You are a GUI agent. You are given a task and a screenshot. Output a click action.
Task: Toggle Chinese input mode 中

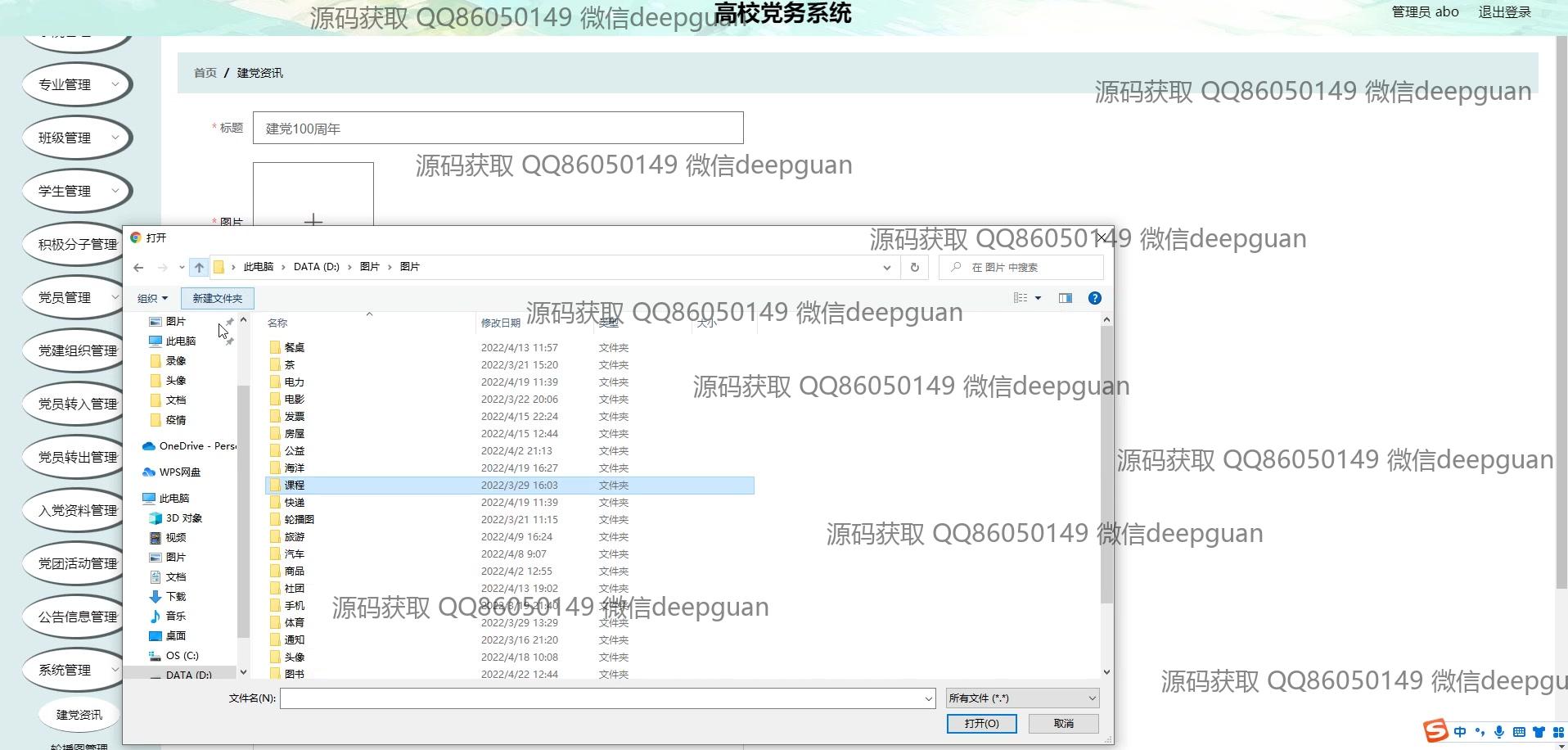point(1460,732)
